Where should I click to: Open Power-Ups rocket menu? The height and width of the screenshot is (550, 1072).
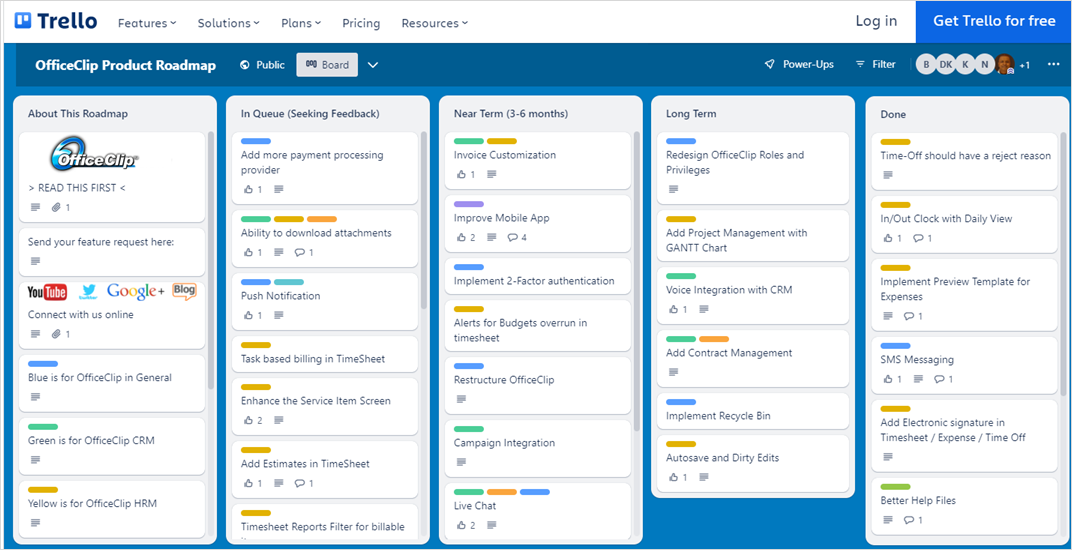(799, 64)
